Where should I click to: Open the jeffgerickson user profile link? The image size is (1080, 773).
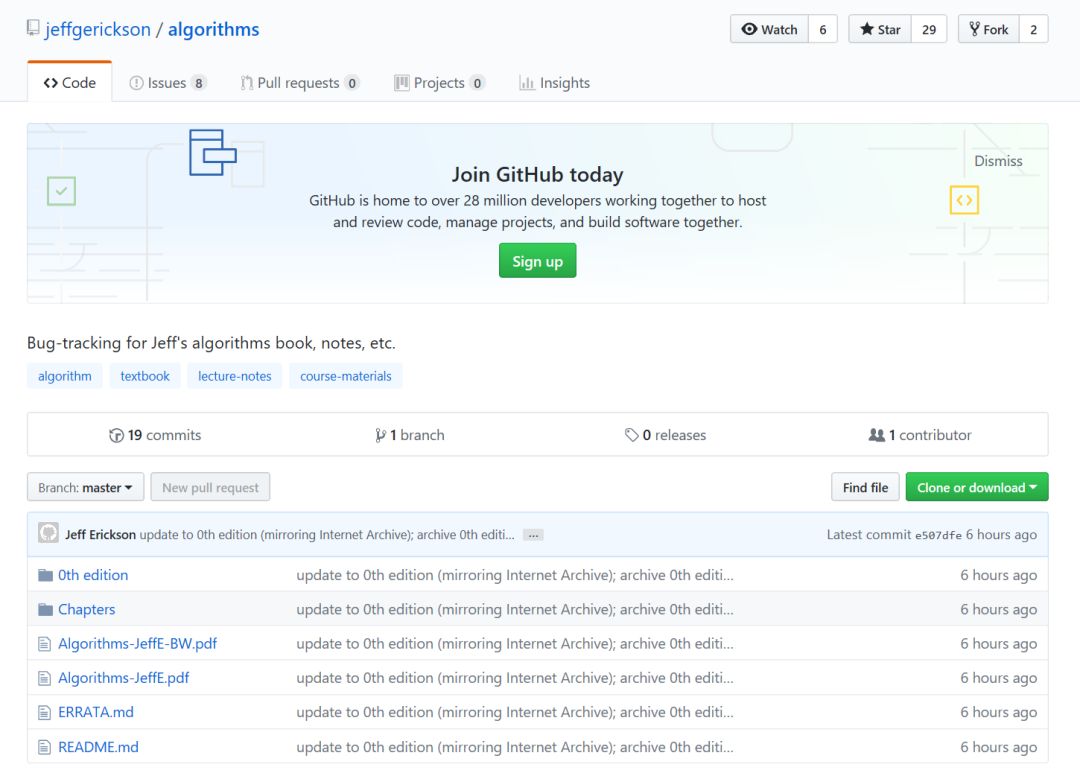pos(98,29)
